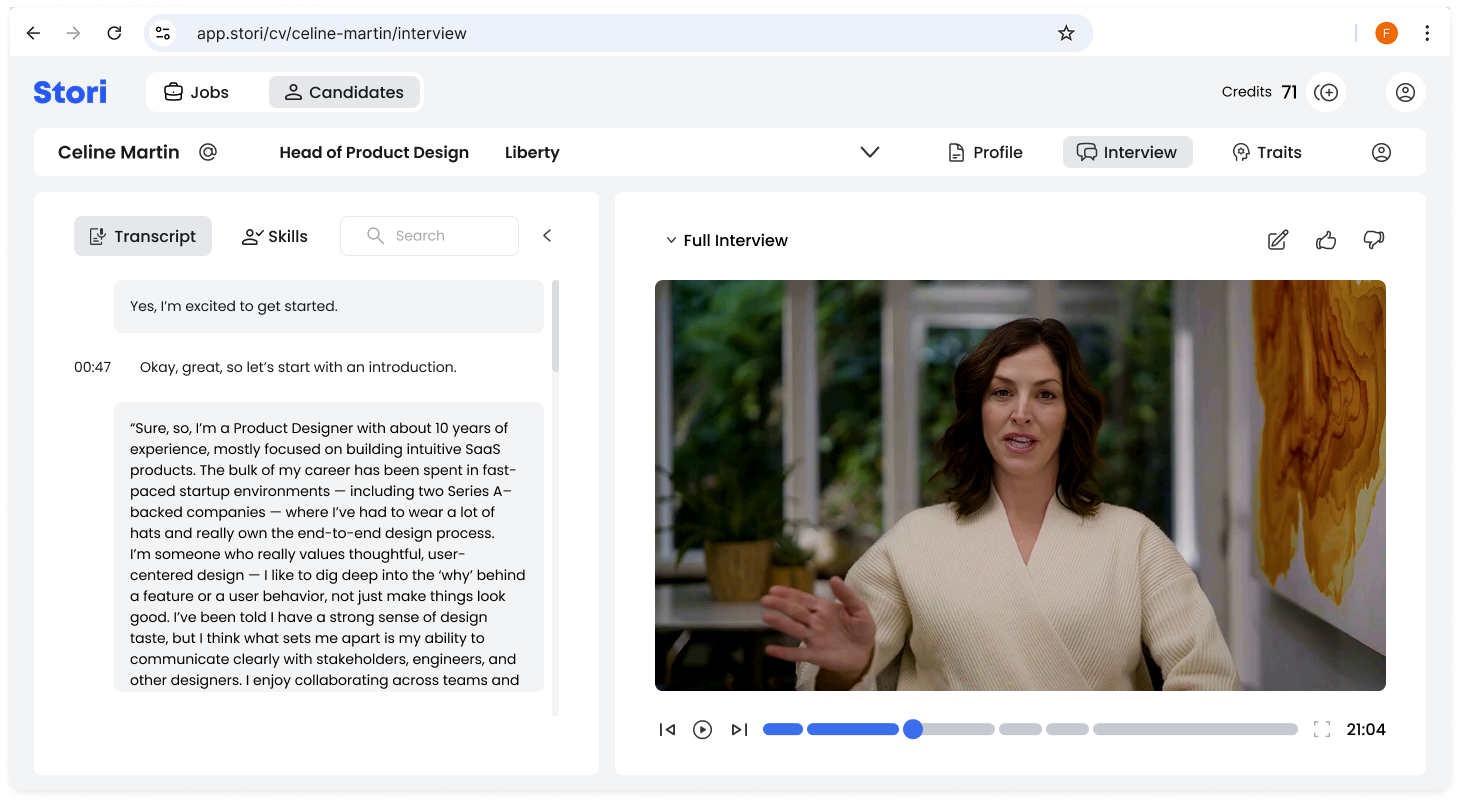1460x804 pixels.
Task: Click the site settings icon in address bar
Action: (163, 33)
